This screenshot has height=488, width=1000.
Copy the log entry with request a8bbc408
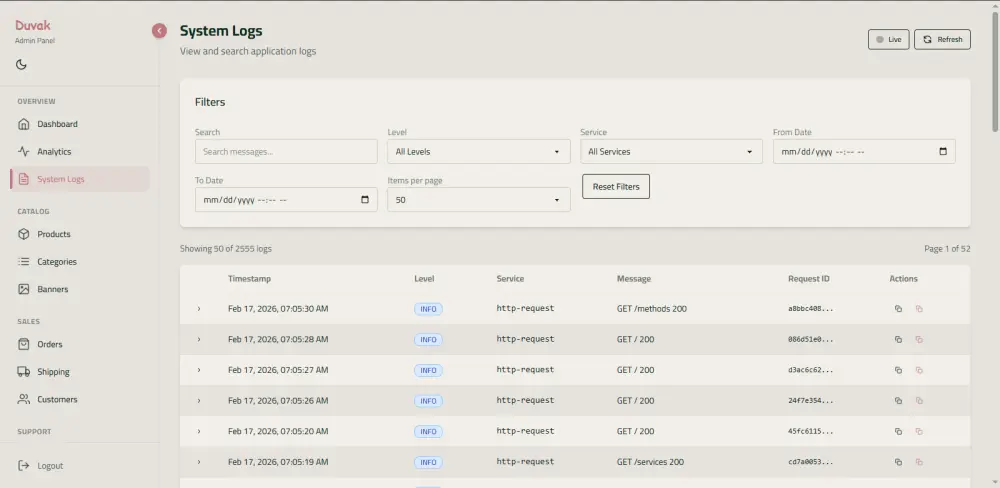click(898, 309)
